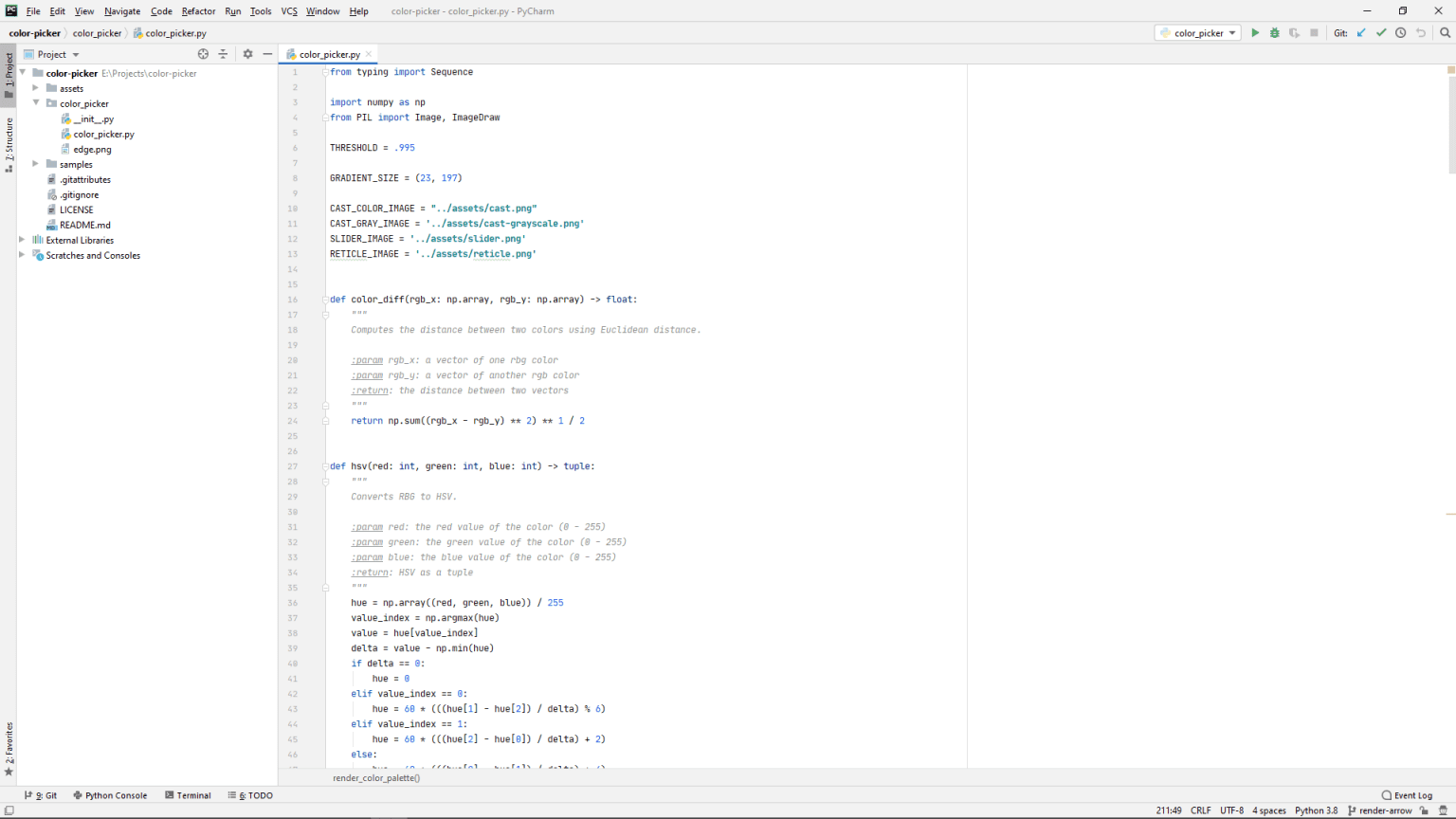Screen dimensions: 1456x819
Task: Expand the samples folder
Action: click(36, 164)
